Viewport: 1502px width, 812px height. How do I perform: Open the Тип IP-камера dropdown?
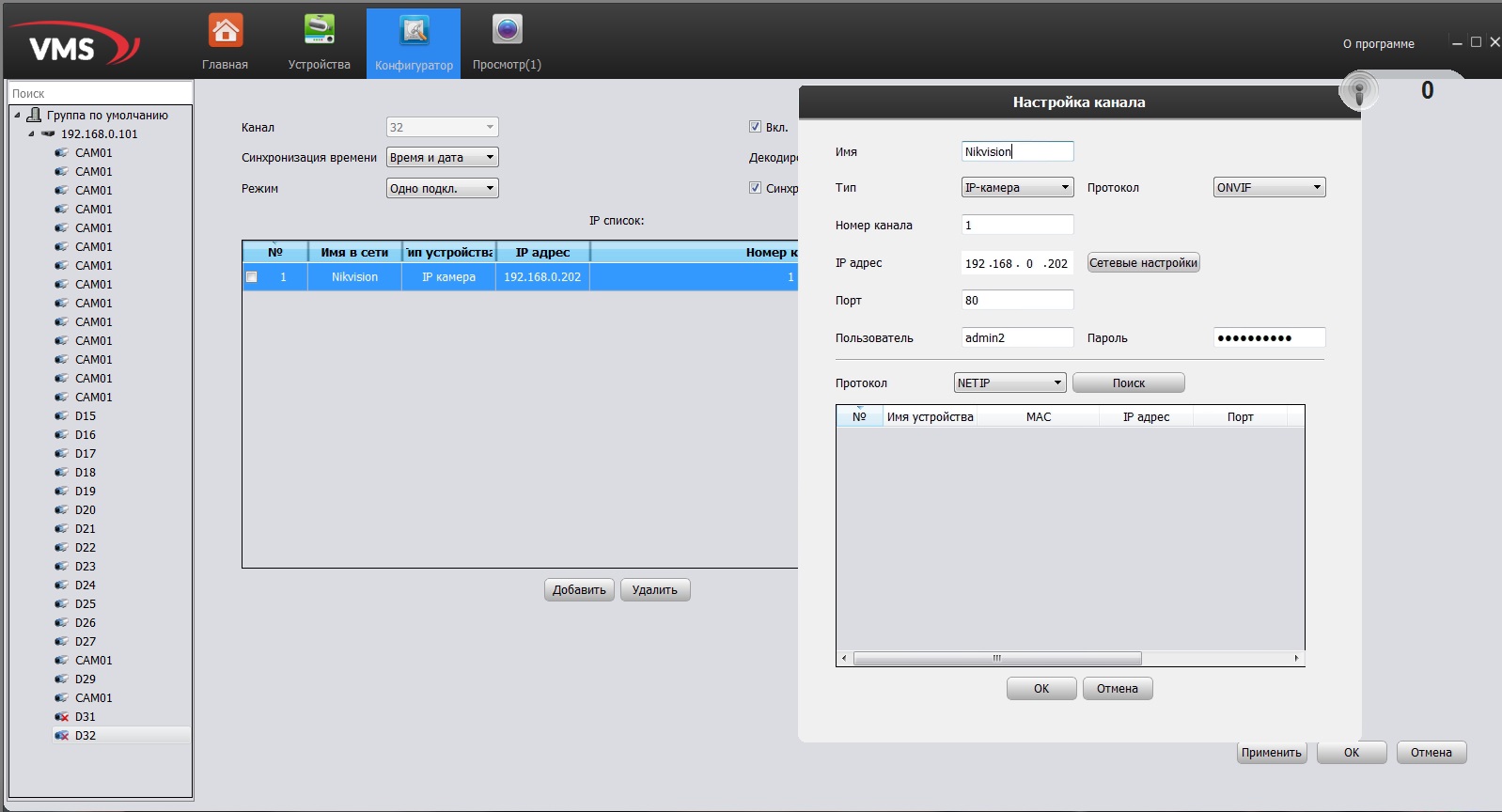[1017, 188]
